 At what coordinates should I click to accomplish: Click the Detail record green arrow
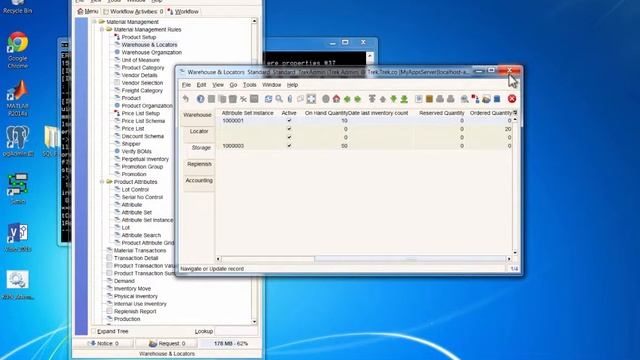358,99
